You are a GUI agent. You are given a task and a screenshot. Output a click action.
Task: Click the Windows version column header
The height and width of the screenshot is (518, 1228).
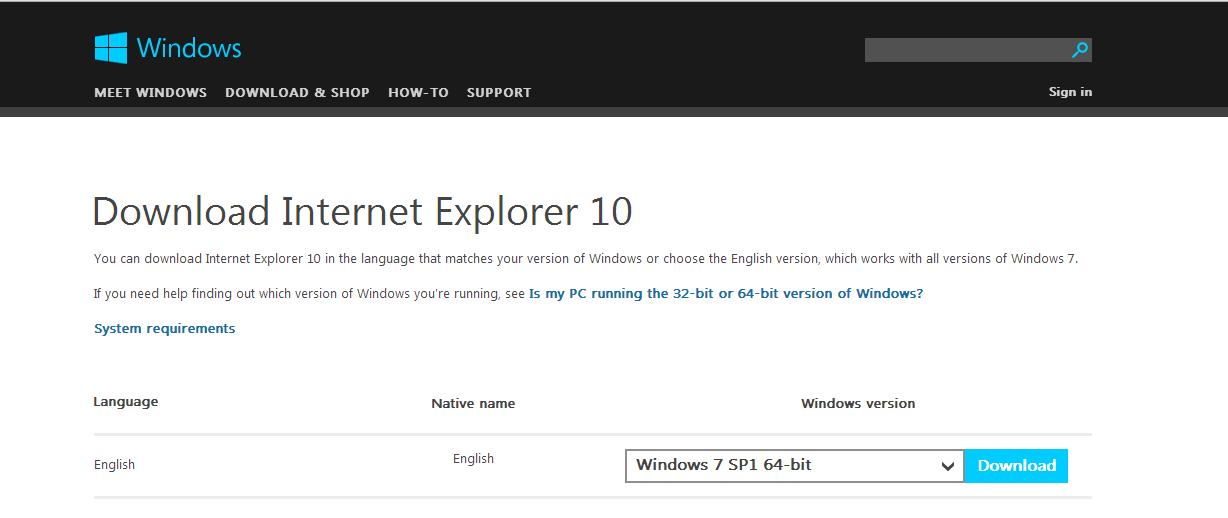[858, 404]
